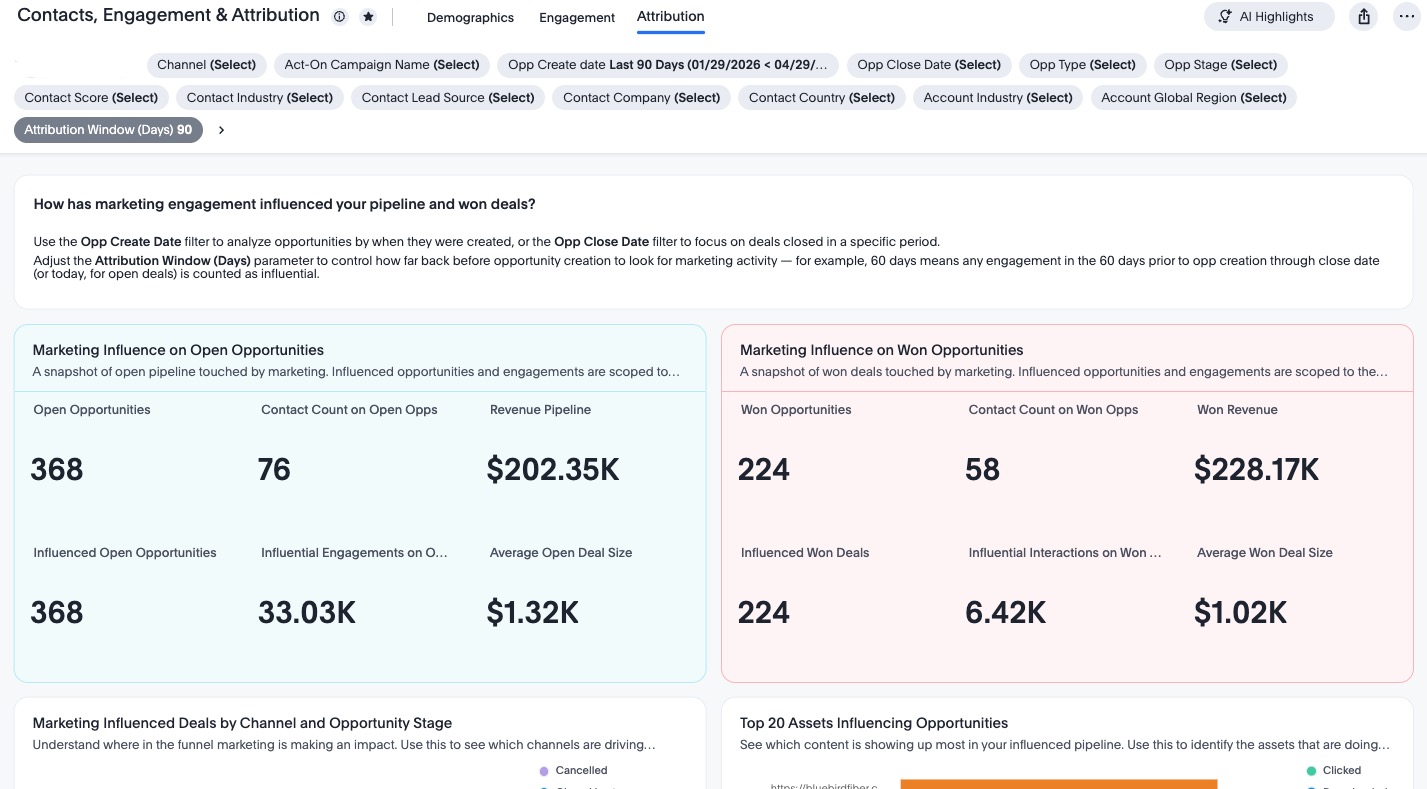Click the Cancelled legend color dot
The height and width of the screenshot is (789, 1427).
pos(544,771)
